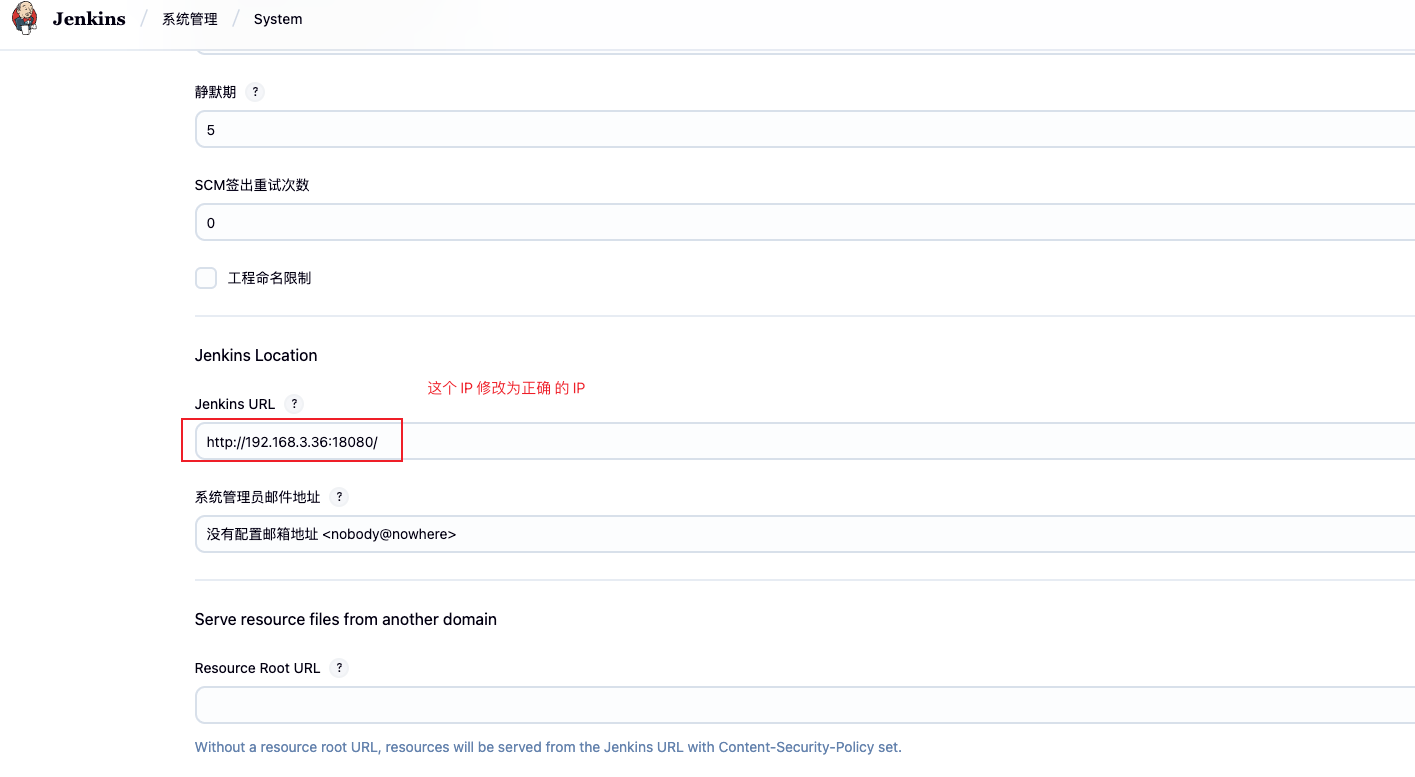This screenshot has width=1415, height=777.
Task: Click the Serve resource files heading
Action: click(x=345, y=619)
